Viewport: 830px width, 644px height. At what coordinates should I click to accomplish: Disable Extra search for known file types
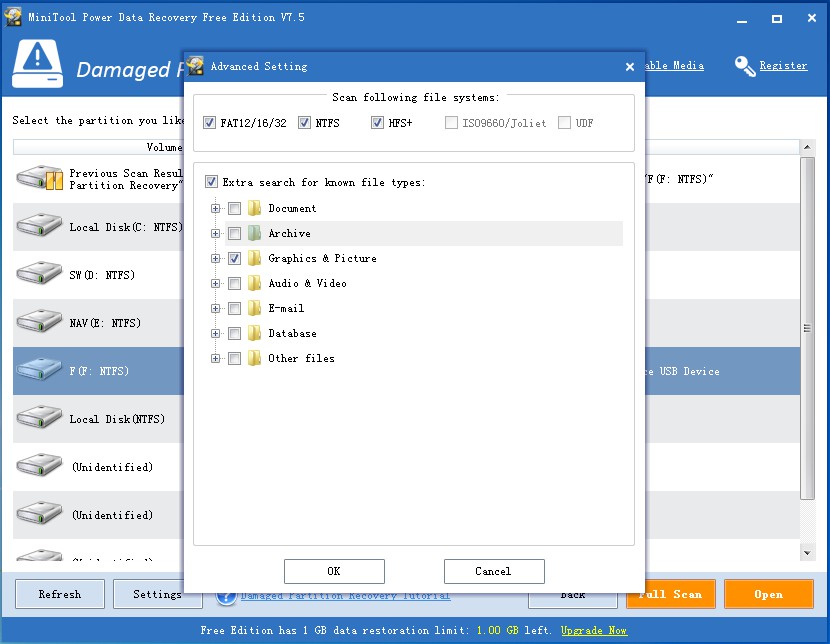pyautogui.click(x=211, y=182)
